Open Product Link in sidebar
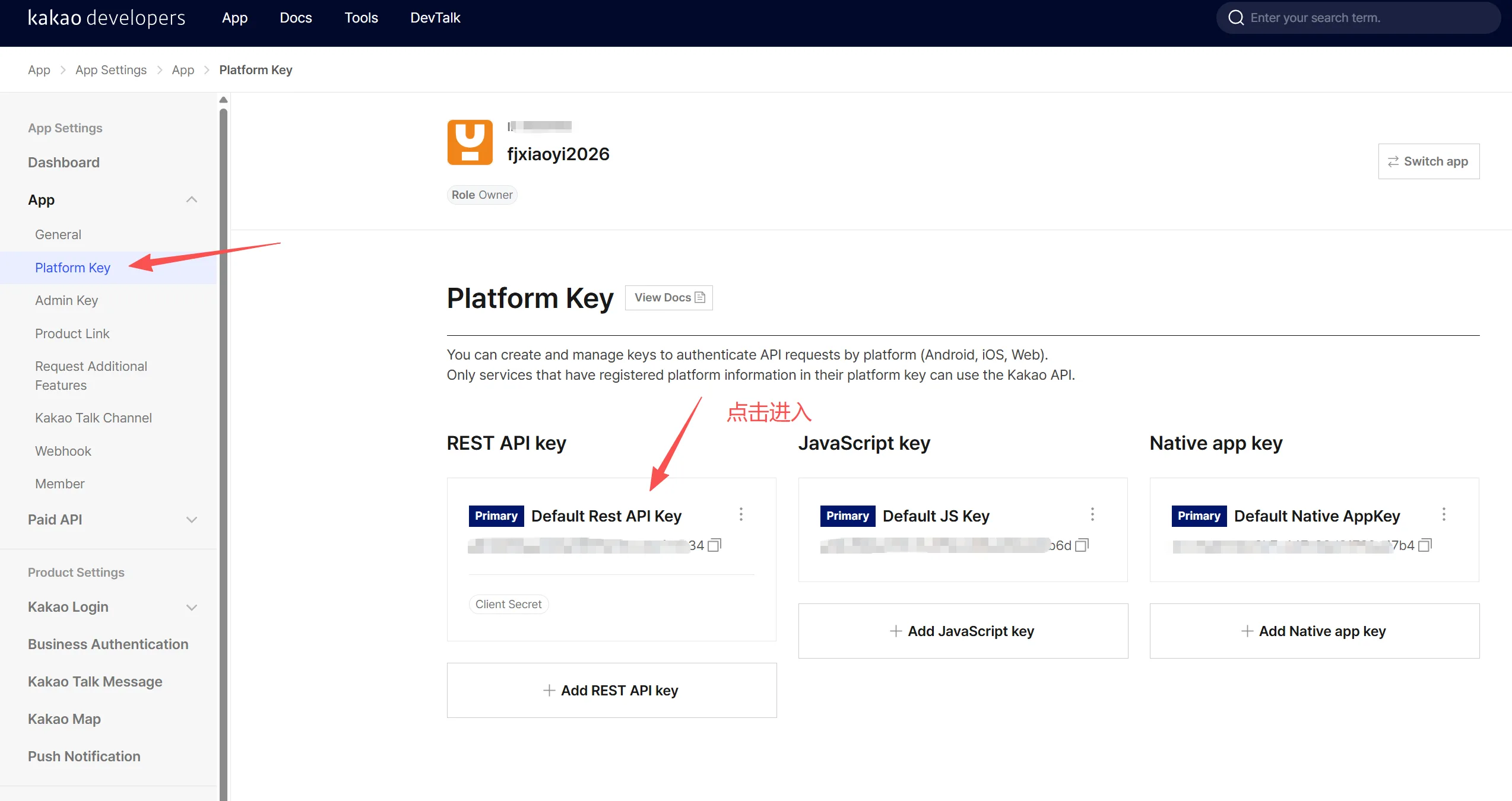This screenshot has width=1512, height=801. pyautogui.click(x=72, y=333)
